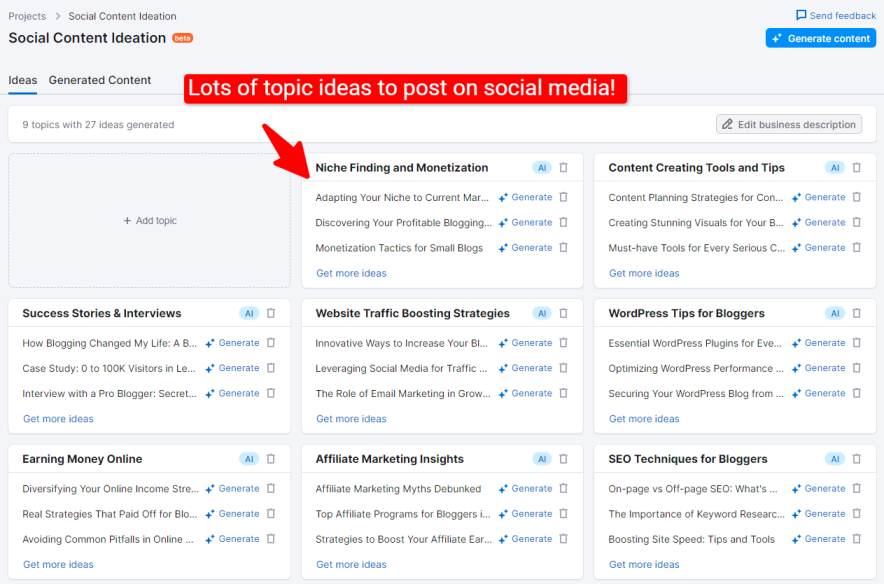Generate content for Adapting Your Niche idea
This screenshot has height=584, width=884.
point(526,197)
